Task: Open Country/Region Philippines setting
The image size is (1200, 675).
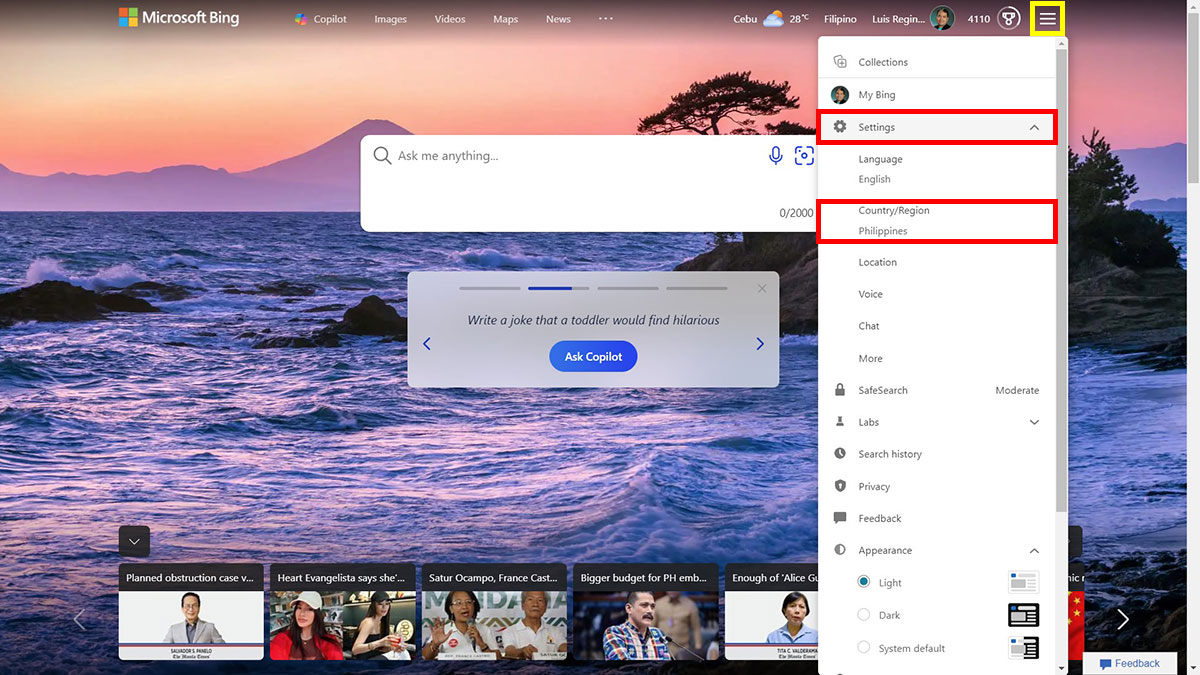Action: (x=937, y=221)
